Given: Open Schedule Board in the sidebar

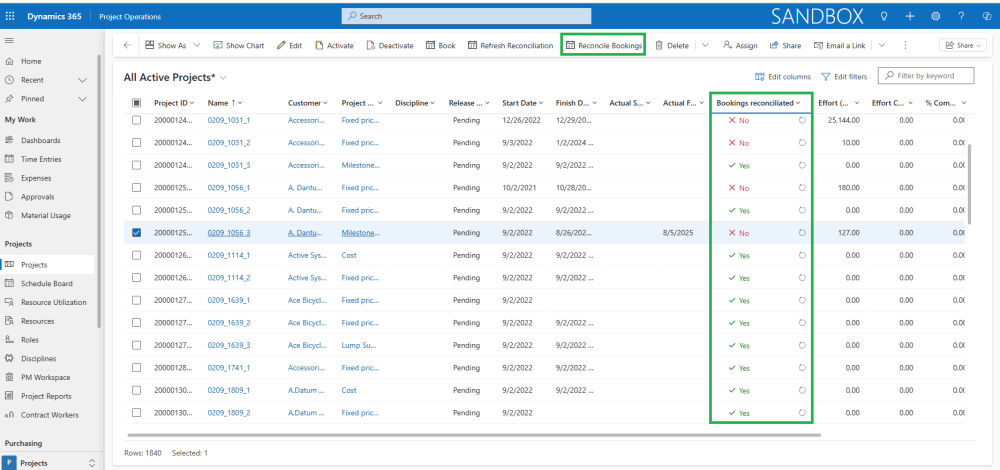Looking at the screenshot, I should (x=46, y=283).
